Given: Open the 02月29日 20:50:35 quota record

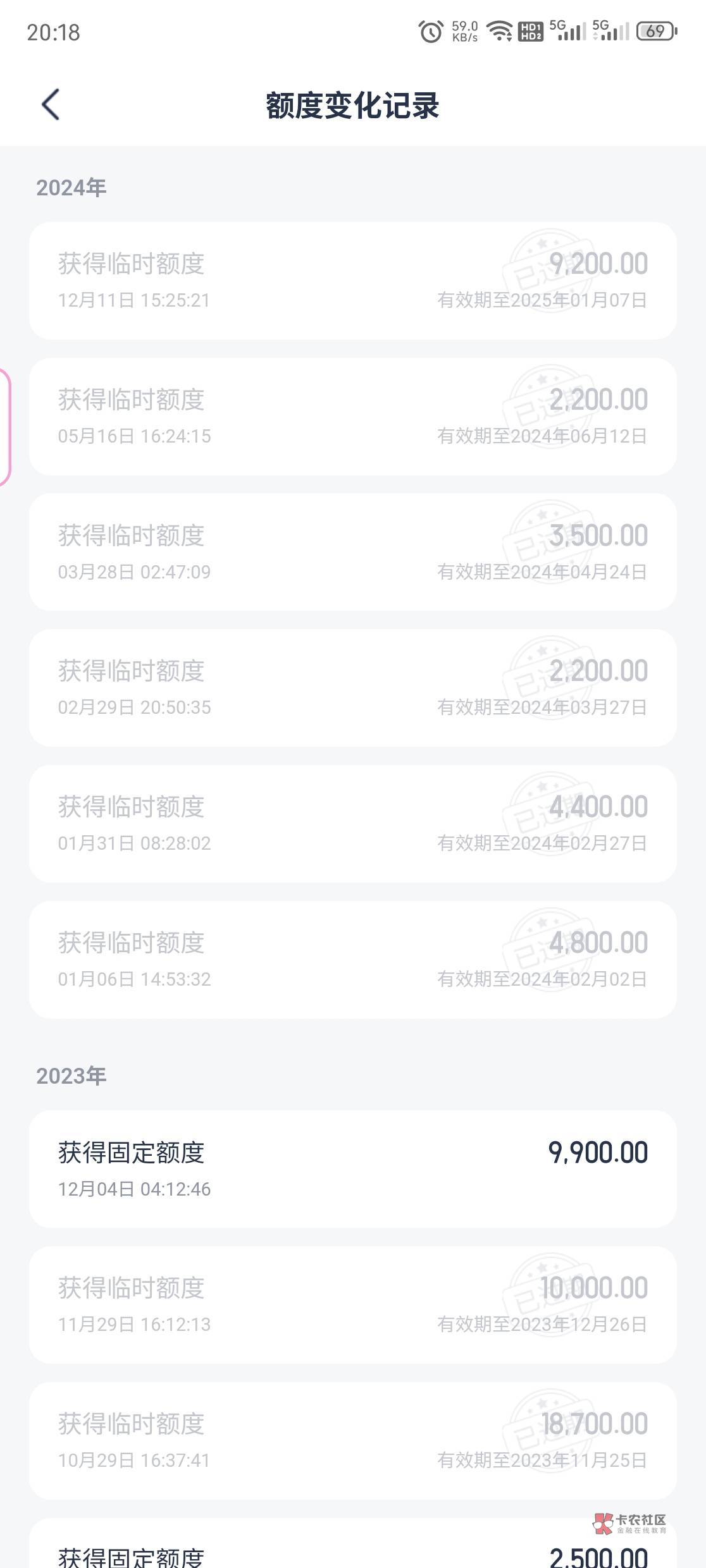Looking at the screenshot, I should pyautogui.click(x=353, y=688).
